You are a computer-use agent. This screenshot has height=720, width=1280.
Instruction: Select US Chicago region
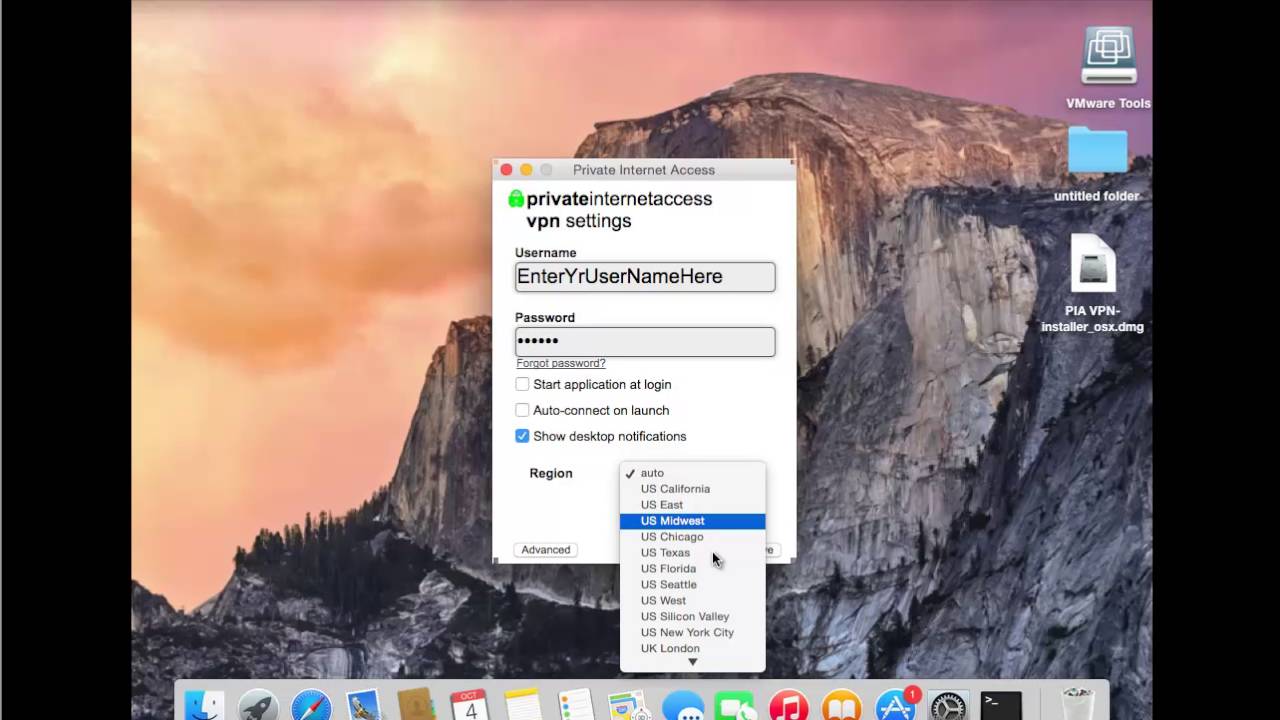coord(692,537)
